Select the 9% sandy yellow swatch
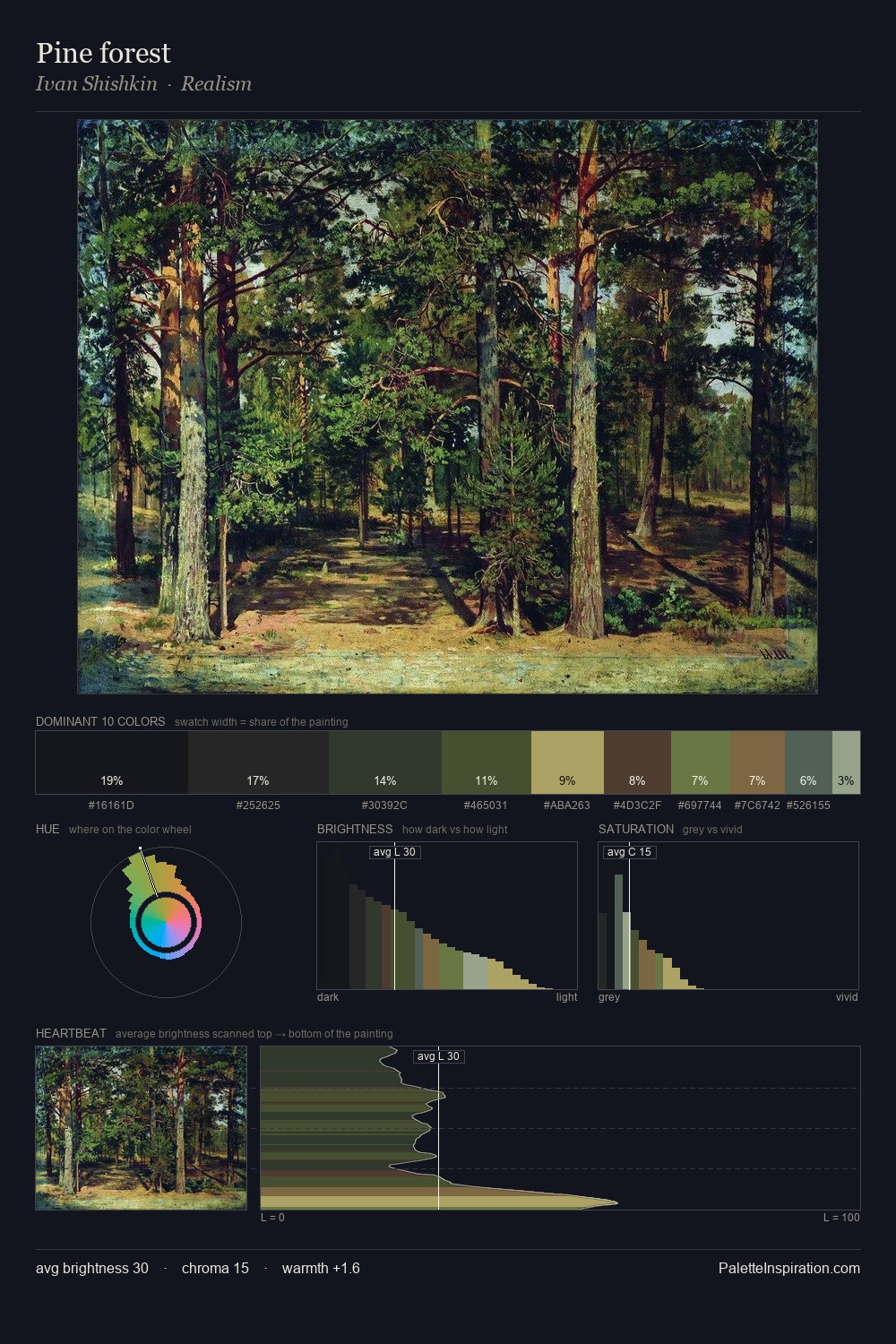Viewport: 896px width, 1344px height. click(567, 762)
